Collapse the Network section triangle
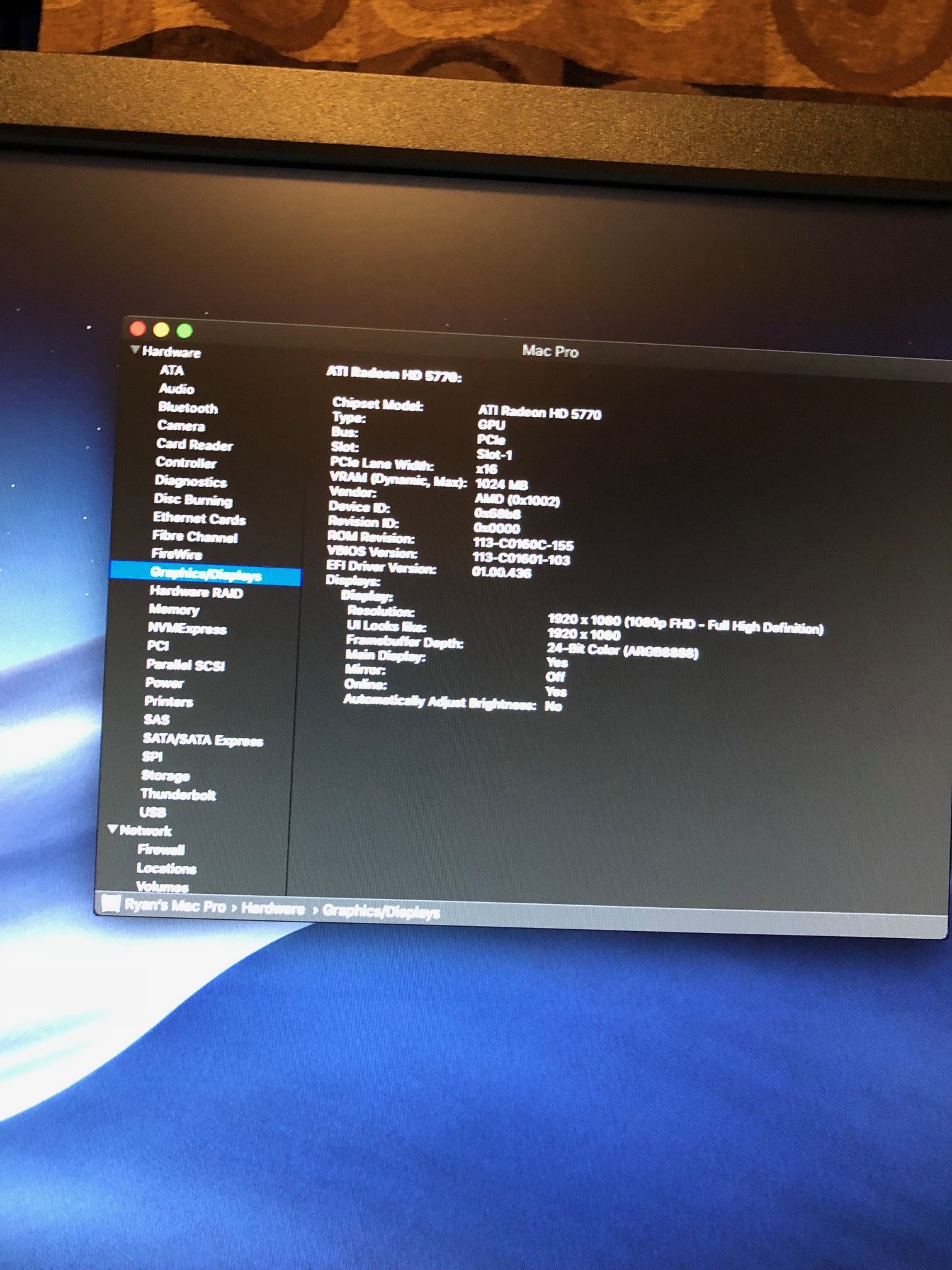Viewport: 952px width, 1270px height. point(113,829)
